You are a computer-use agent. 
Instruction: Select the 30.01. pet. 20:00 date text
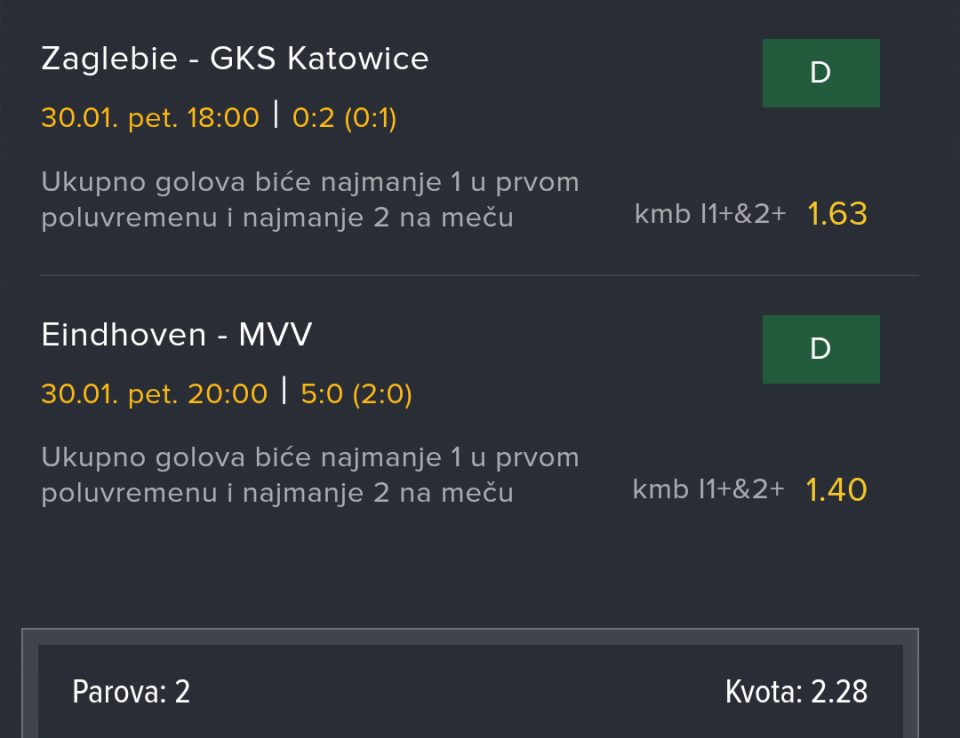154,394
